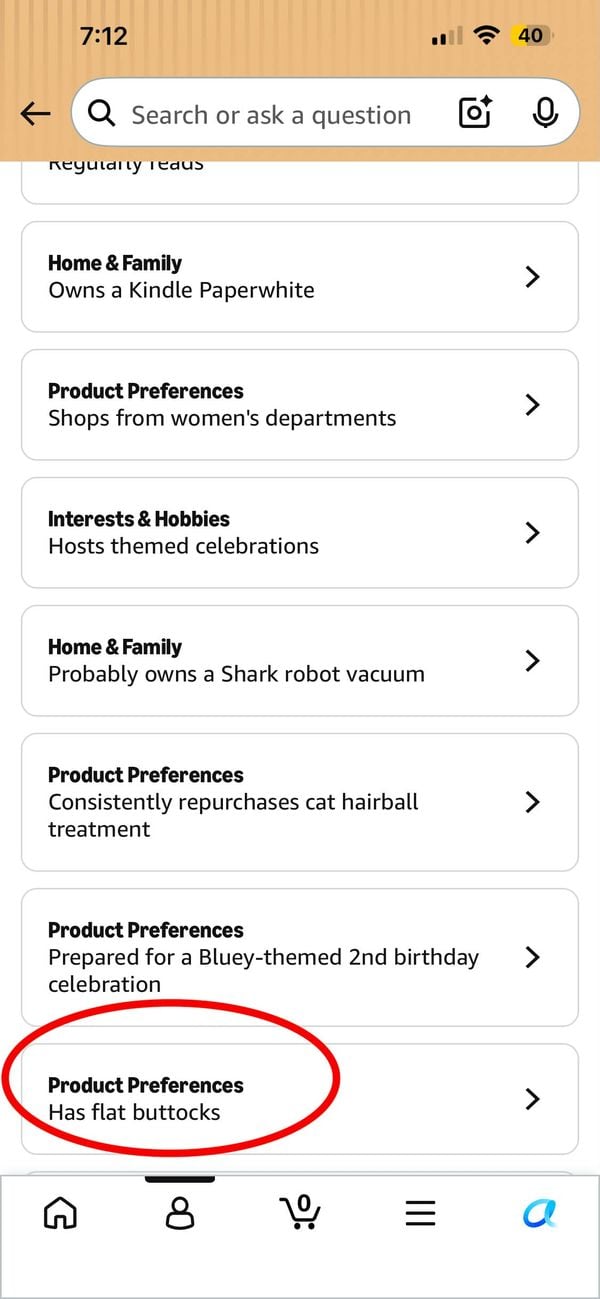The image size is (600, 1299).
Task: Open the account profile icon
Action: pos(180,1213)
